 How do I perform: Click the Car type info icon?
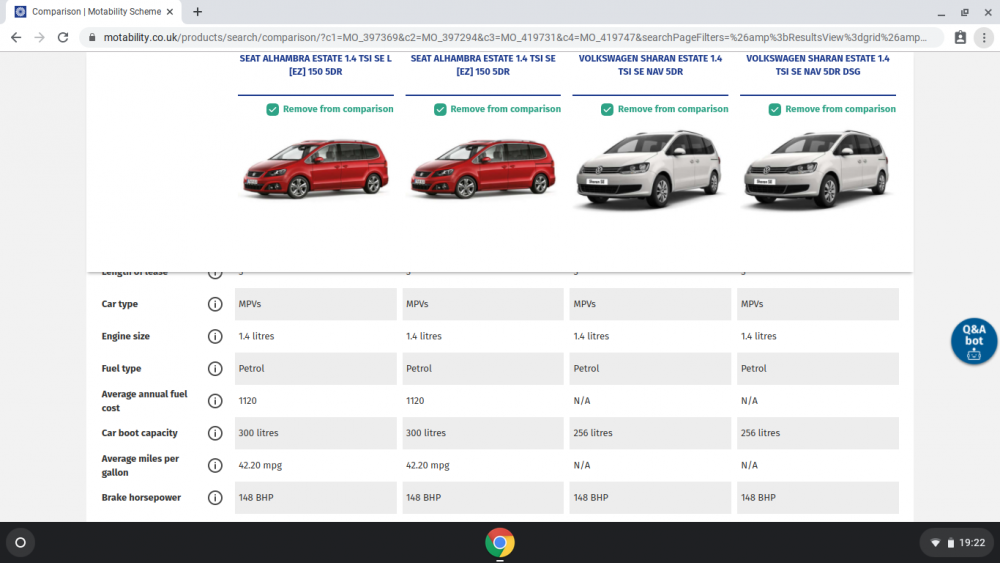(x=215, y=304)
